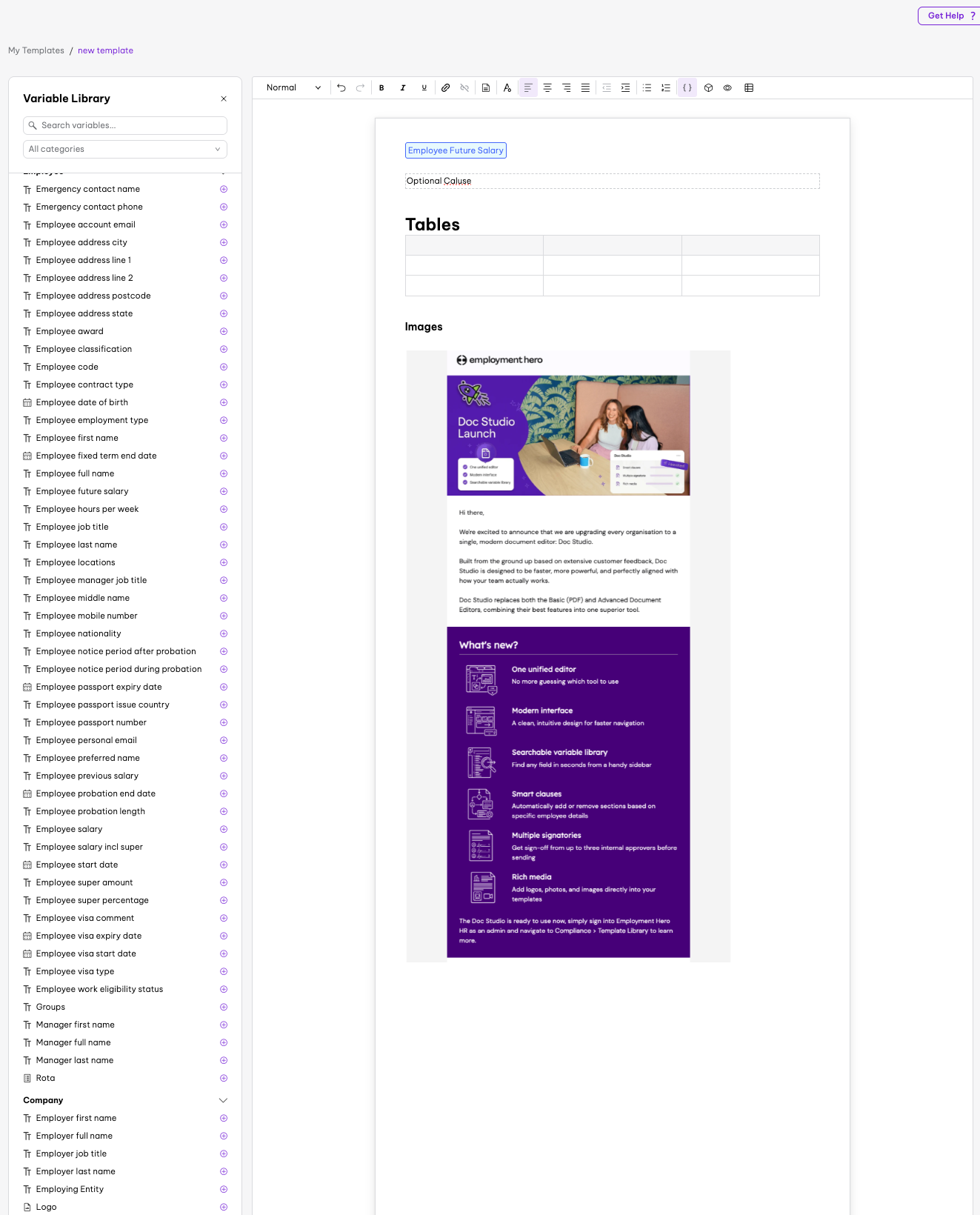Insert a hyperlink

click(446, 87)
